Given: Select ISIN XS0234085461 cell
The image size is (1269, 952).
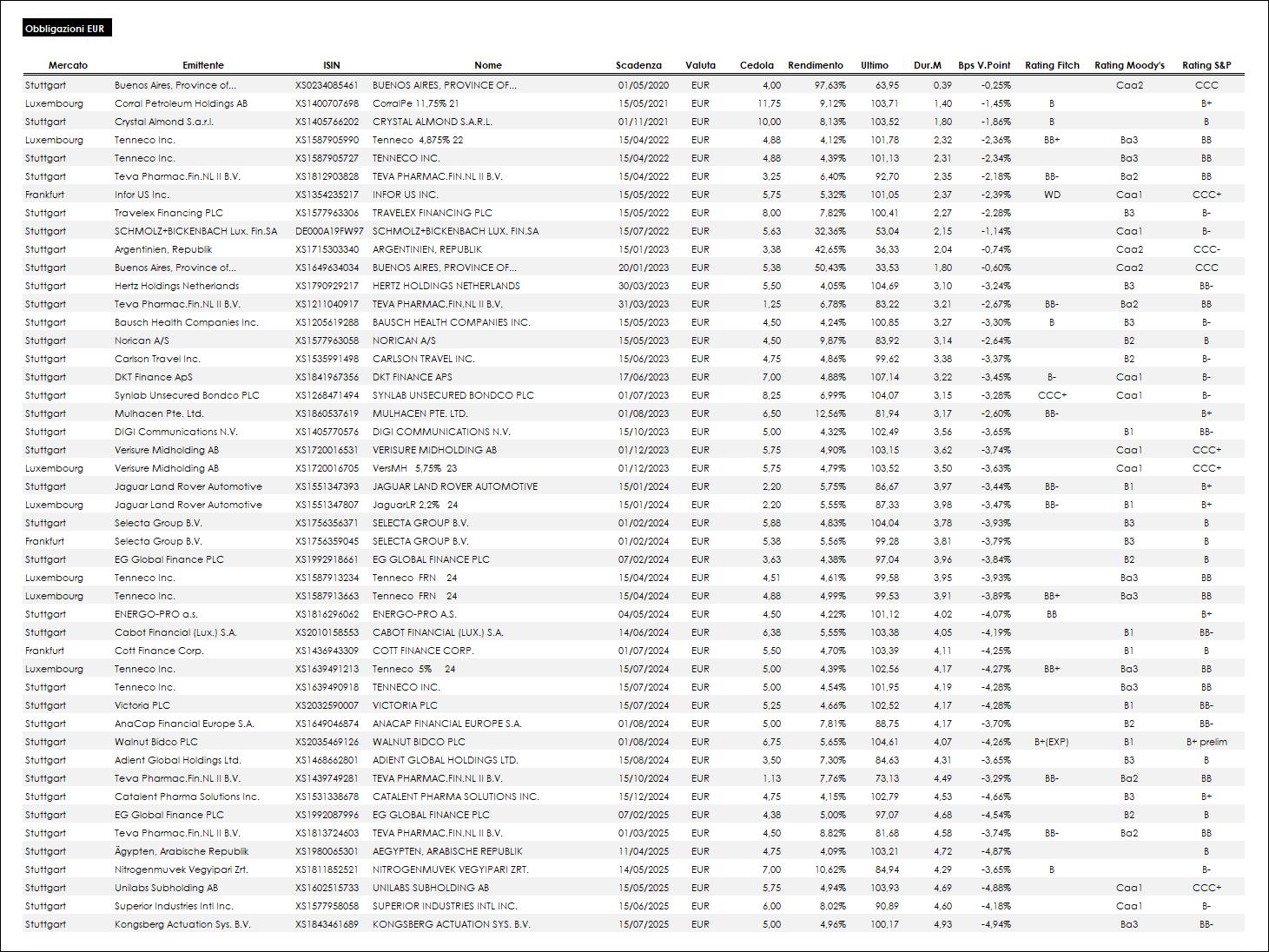Looking at the screenshot, I should point(327,85).
